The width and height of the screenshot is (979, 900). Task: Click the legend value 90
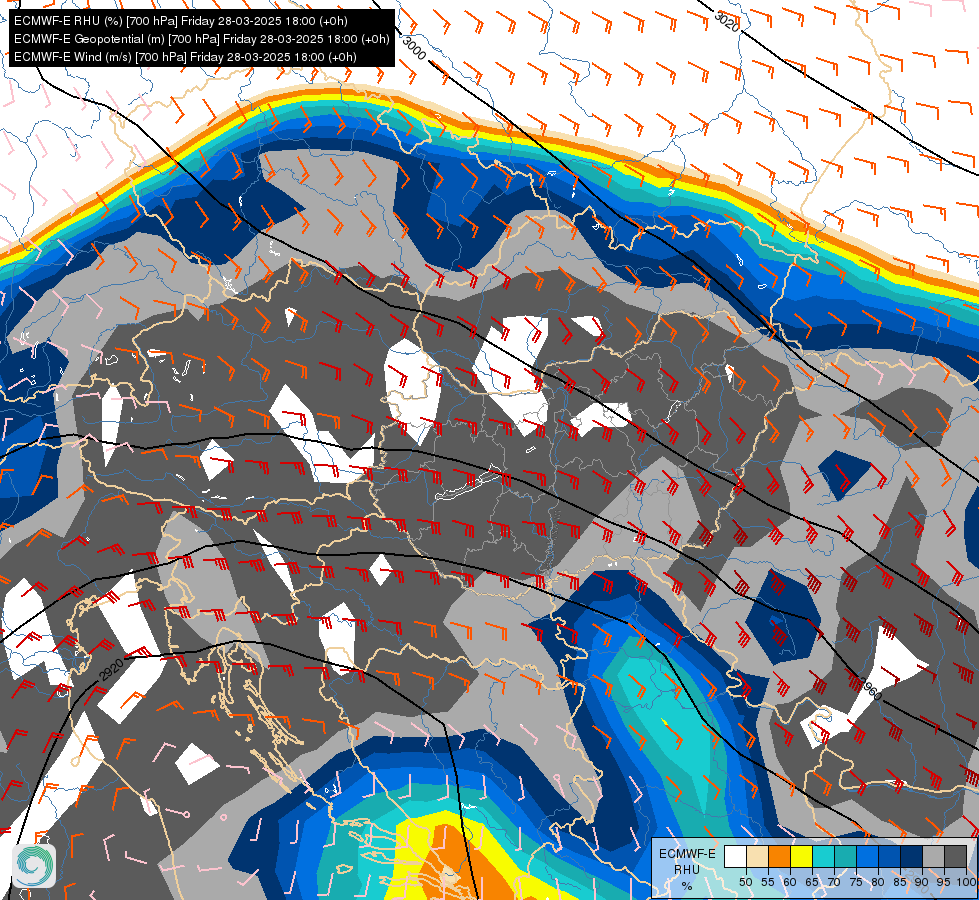click(x=922, y=882)
